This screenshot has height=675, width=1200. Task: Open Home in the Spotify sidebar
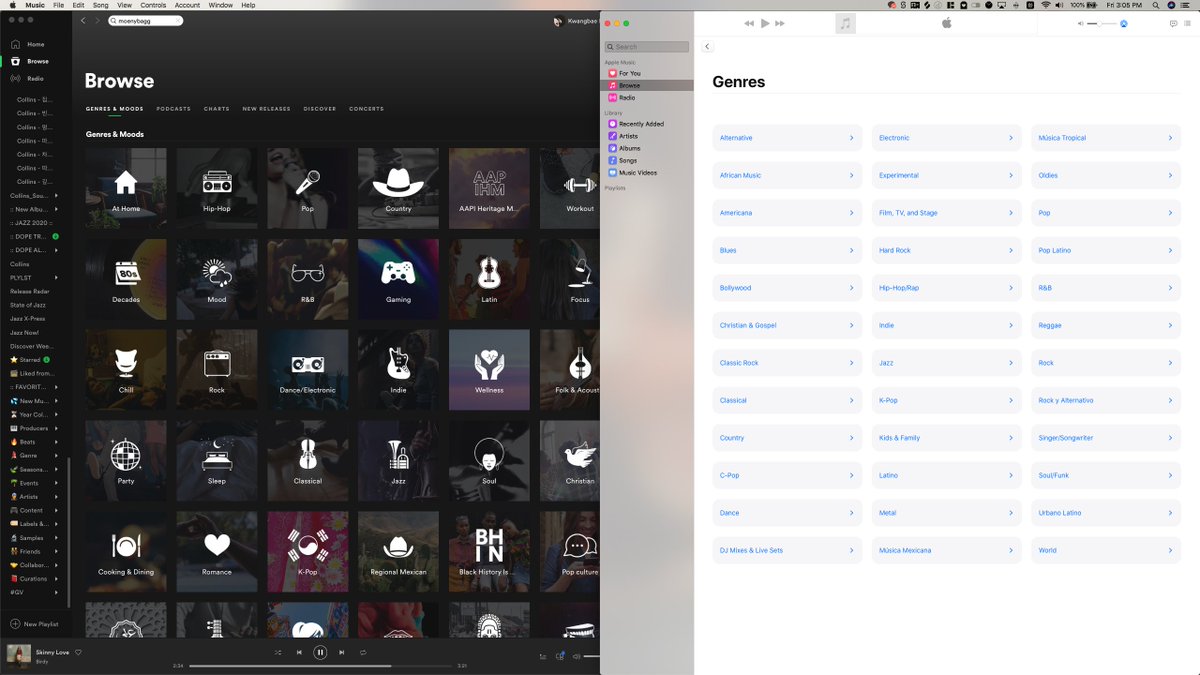coord(28,44)
